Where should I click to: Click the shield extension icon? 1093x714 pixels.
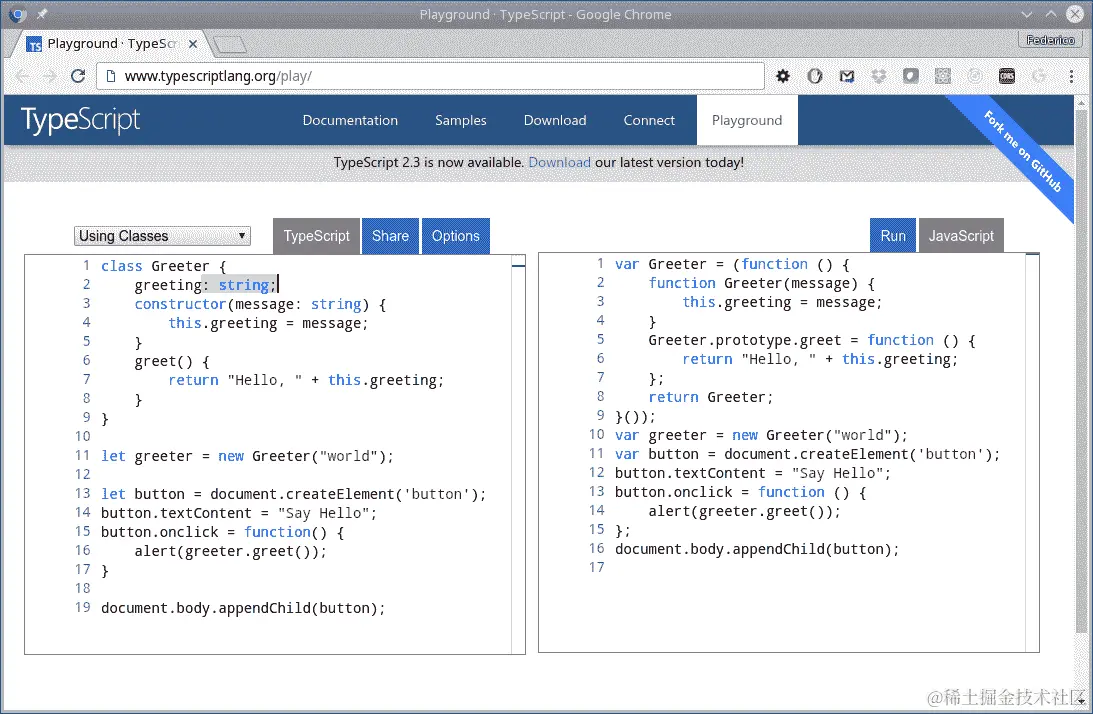911,76
